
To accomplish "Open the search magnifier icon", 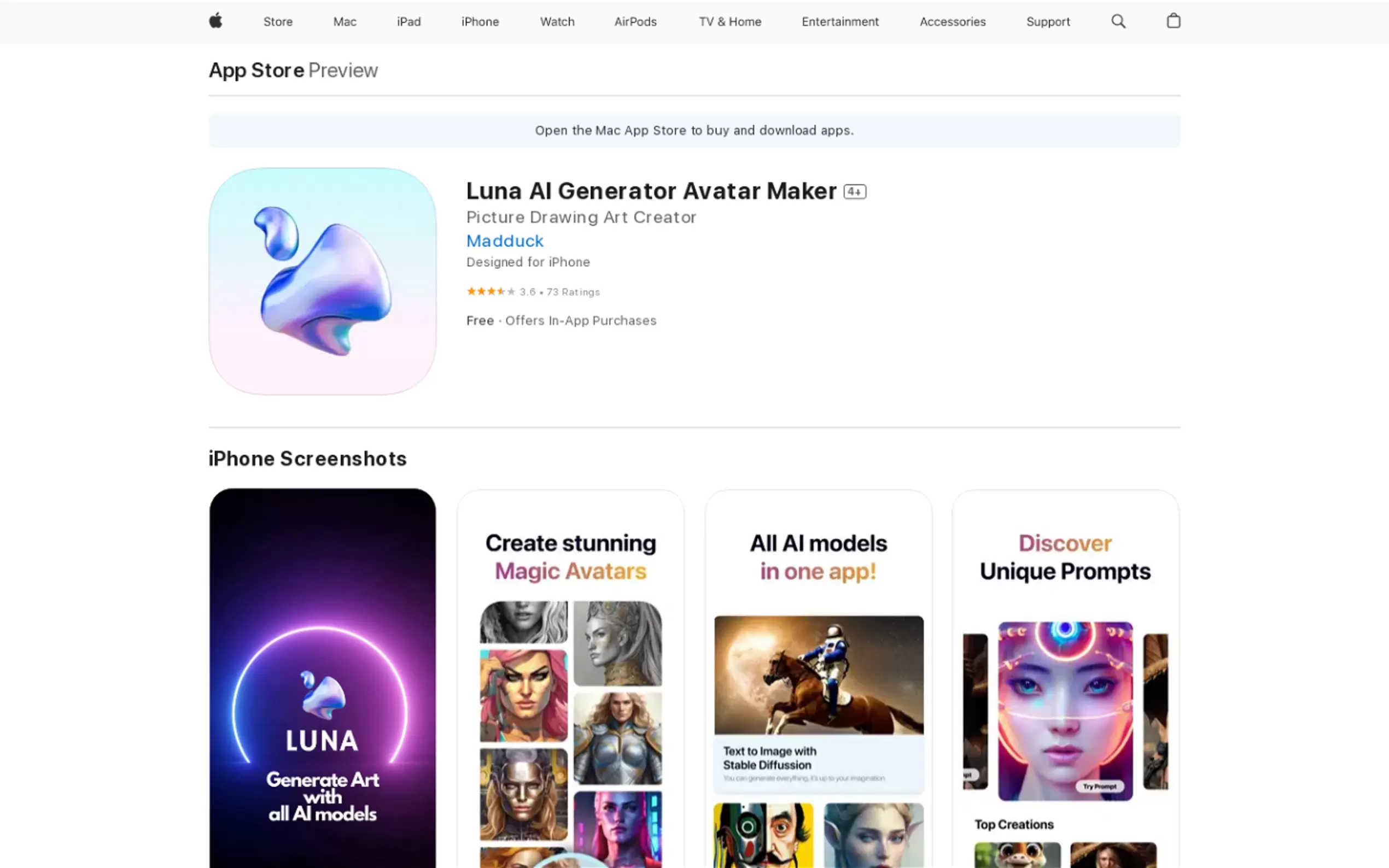I will coord(1118,21).
